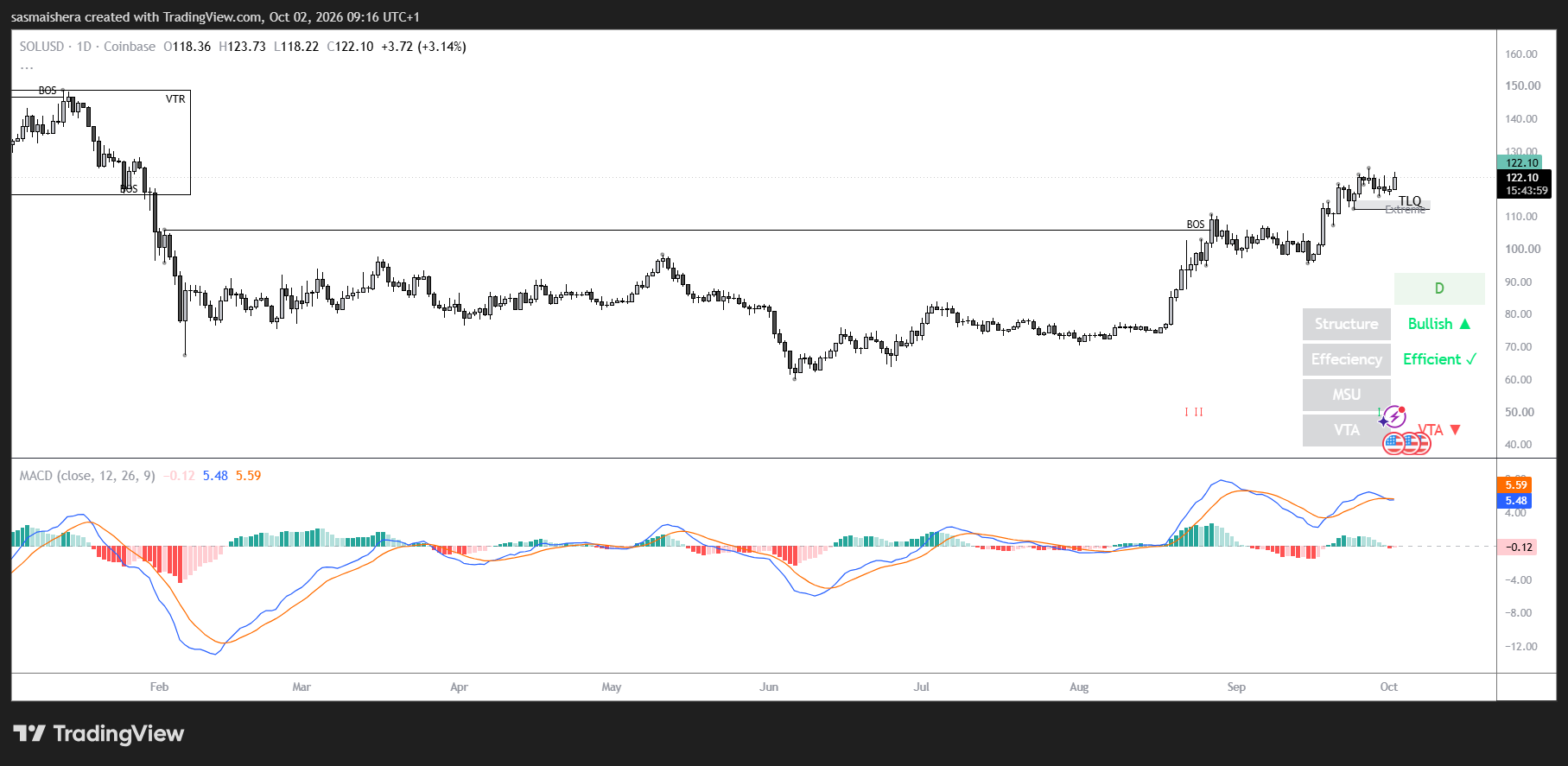Click the 40.00 price axis label
This screenshot has height=766, width=1568.
pyautogui.click(x=1518, y=445)
